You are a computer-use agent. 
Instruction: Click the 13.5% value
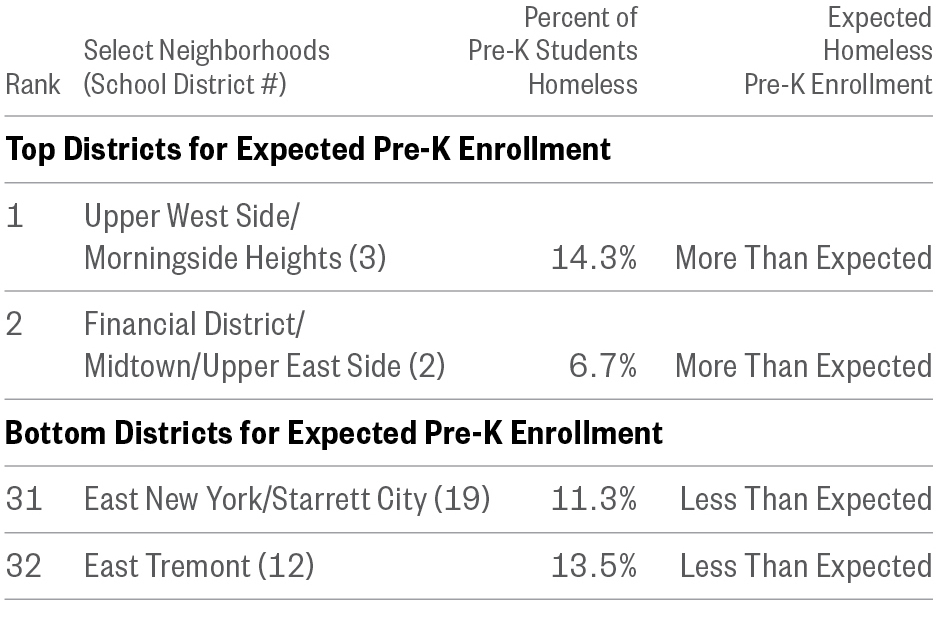pyautogui.click(x=594, y=567)
